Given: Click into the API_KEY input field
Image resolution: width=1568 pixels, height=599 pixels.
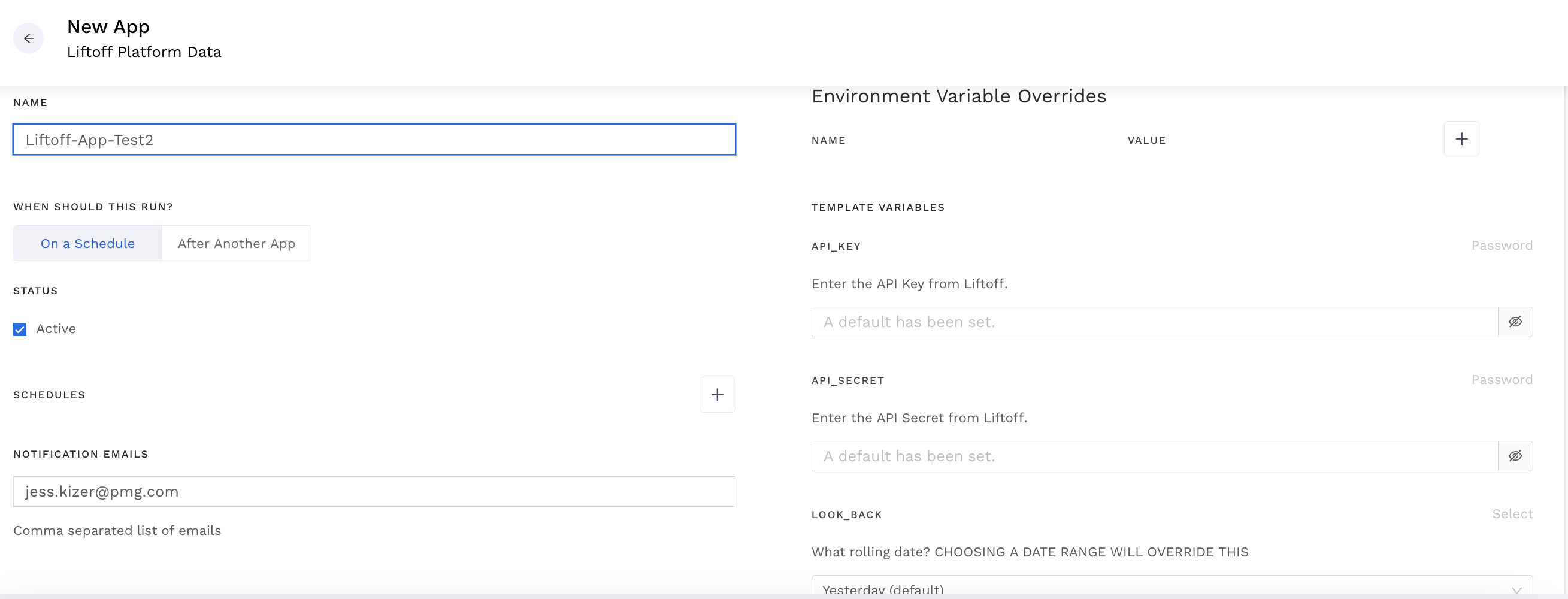Looking at the screenshot, I should tap(1154, 322).
